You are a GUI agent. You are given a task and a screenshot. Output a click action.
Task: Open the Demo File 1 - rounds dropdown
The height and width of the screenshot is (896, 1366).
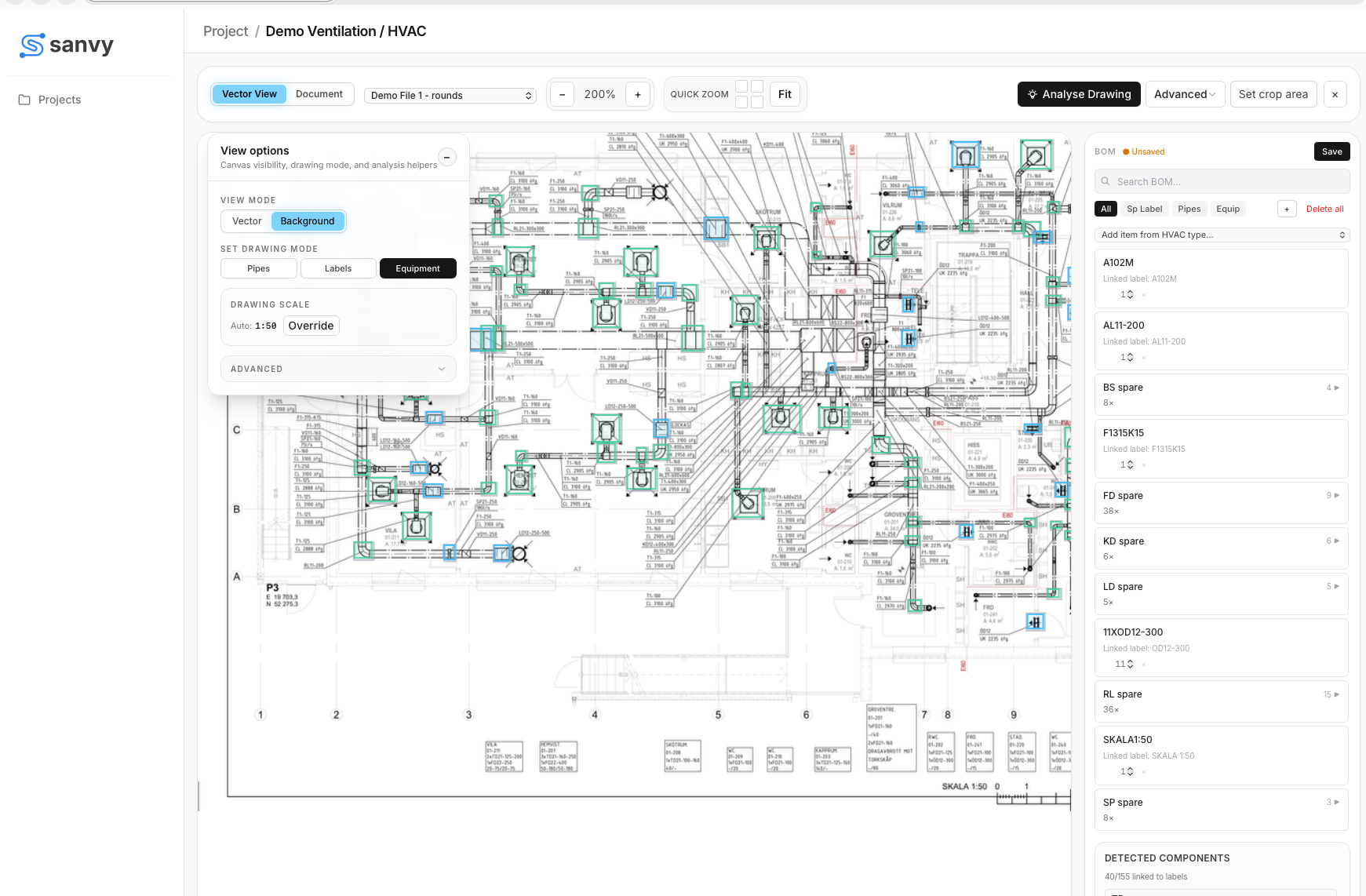(x=450, y=96)
